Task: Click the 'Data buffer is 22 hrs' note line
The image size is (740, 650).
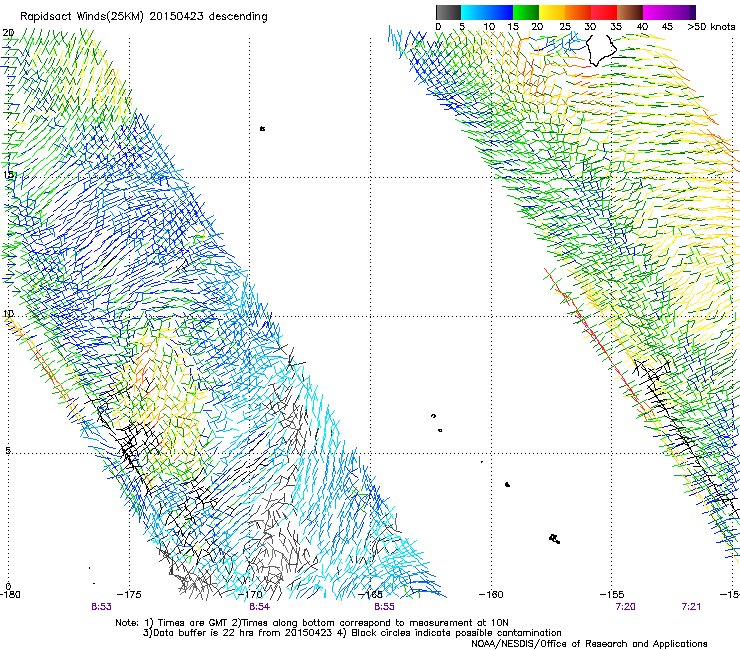Action: coord(352,633)
